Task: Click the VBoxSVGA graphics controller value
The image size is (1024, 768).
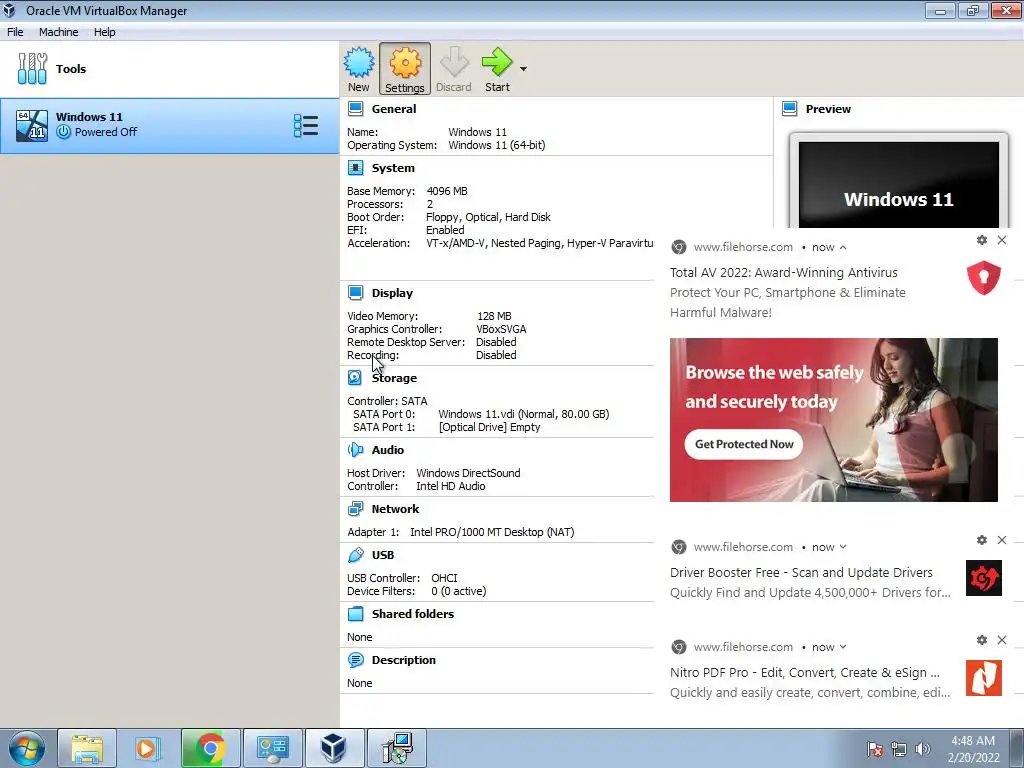Action: pyautogui.click(x=501, y=329)
